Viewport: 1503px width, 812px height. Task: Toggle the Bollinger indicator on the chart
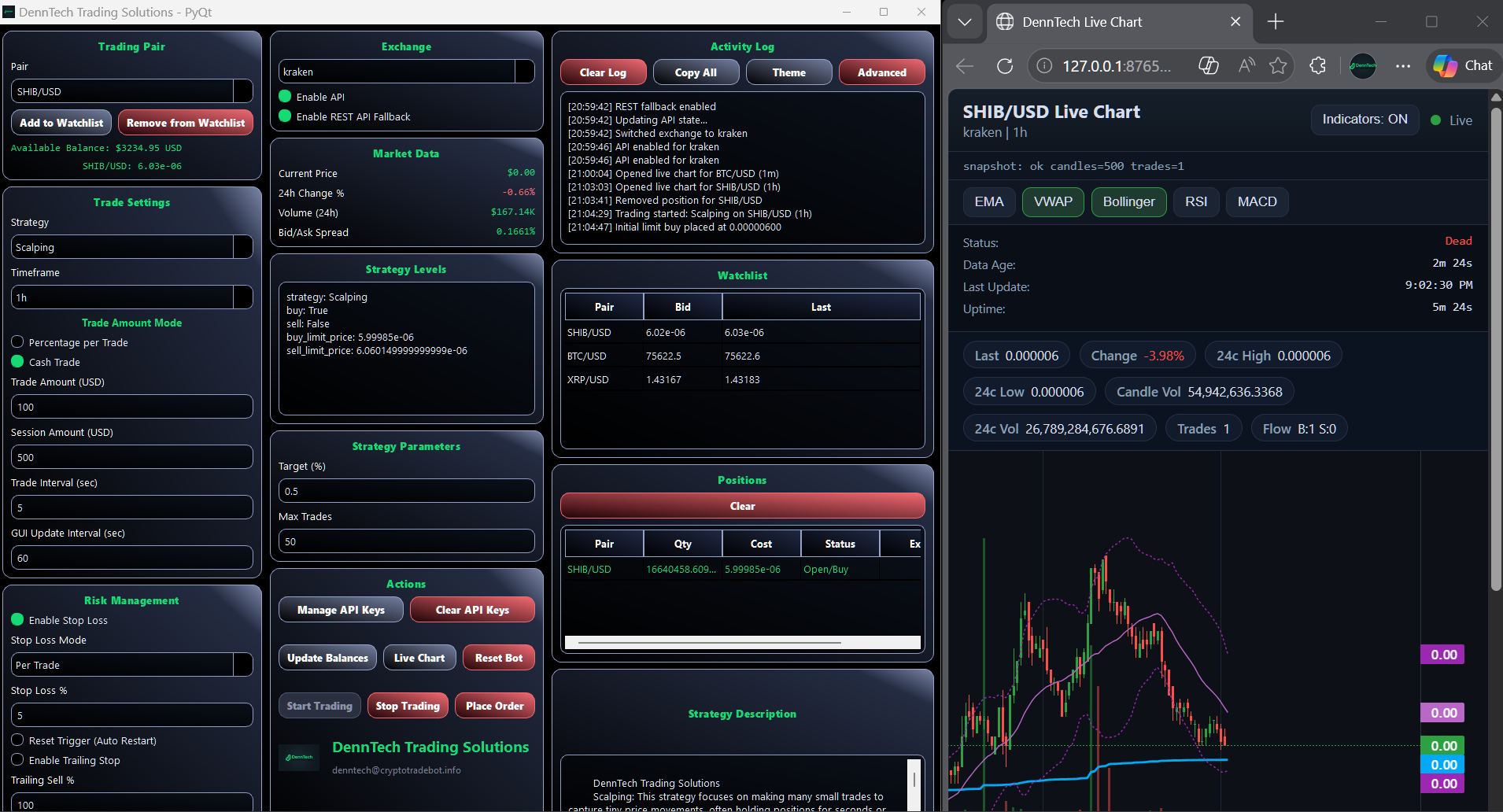[1128, 201]
